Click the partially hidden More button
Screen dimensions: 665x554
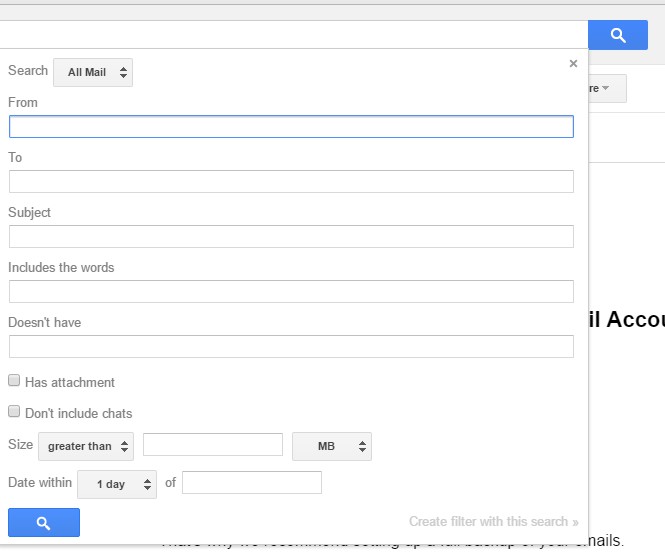pos(606,88)
